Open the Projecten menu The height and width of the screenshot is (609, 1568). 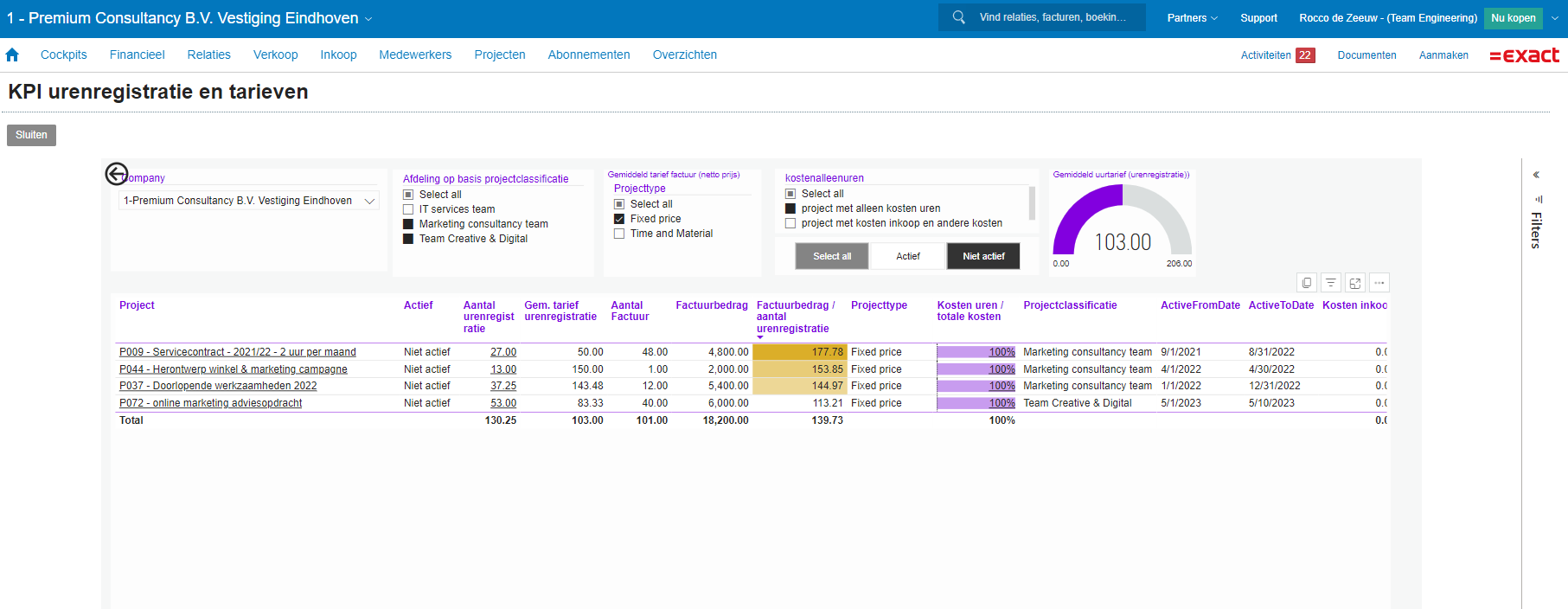(499, 54)
